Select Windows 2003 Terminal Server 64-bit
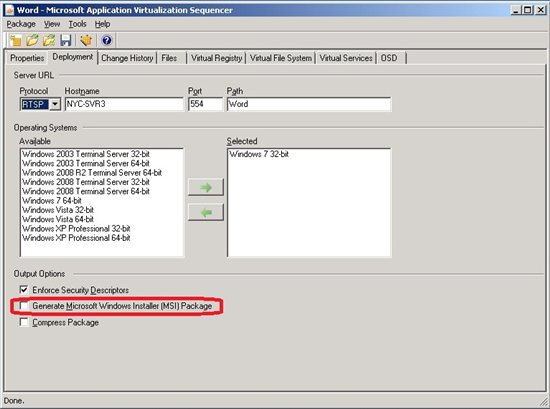The width and height of the screenshot is (550, 409). coord(86,163)
